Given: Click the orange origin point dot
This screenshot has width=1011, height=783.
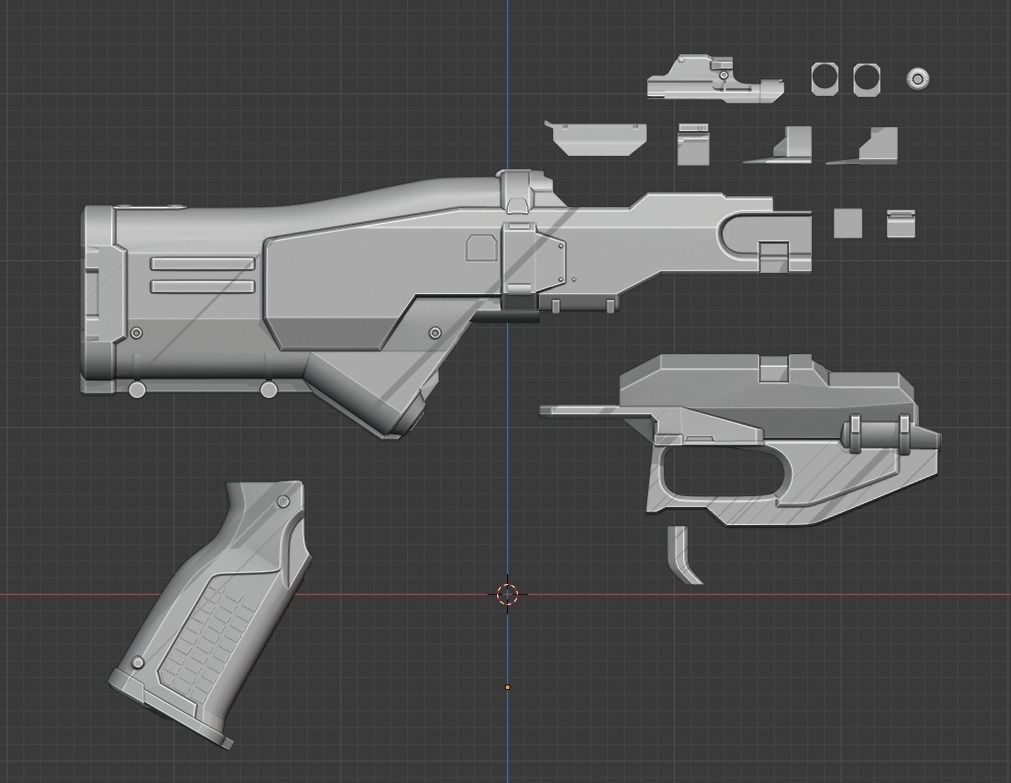Looking at the screenshot, I should (507, 688).
